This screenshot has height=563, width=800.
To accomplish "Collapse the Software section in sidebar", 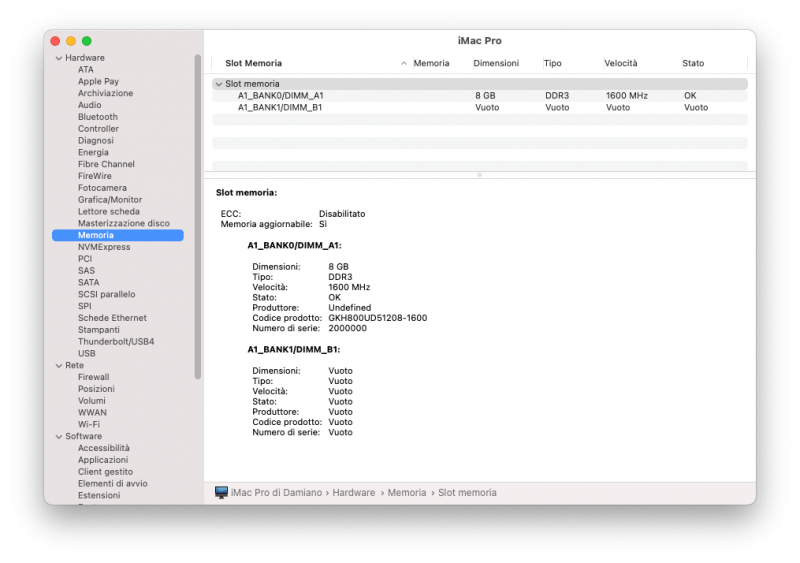I will coord(58,436).
